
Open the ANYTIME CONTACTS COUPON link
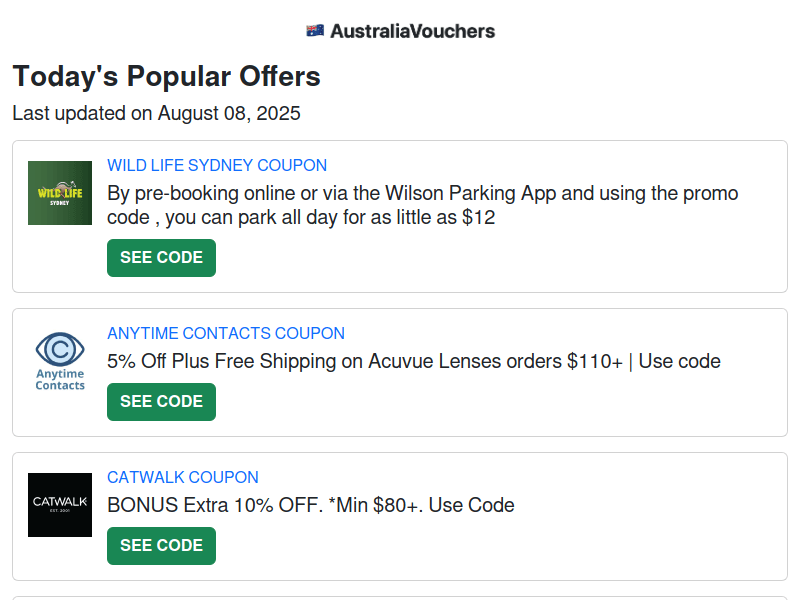[x=226, y=334]
